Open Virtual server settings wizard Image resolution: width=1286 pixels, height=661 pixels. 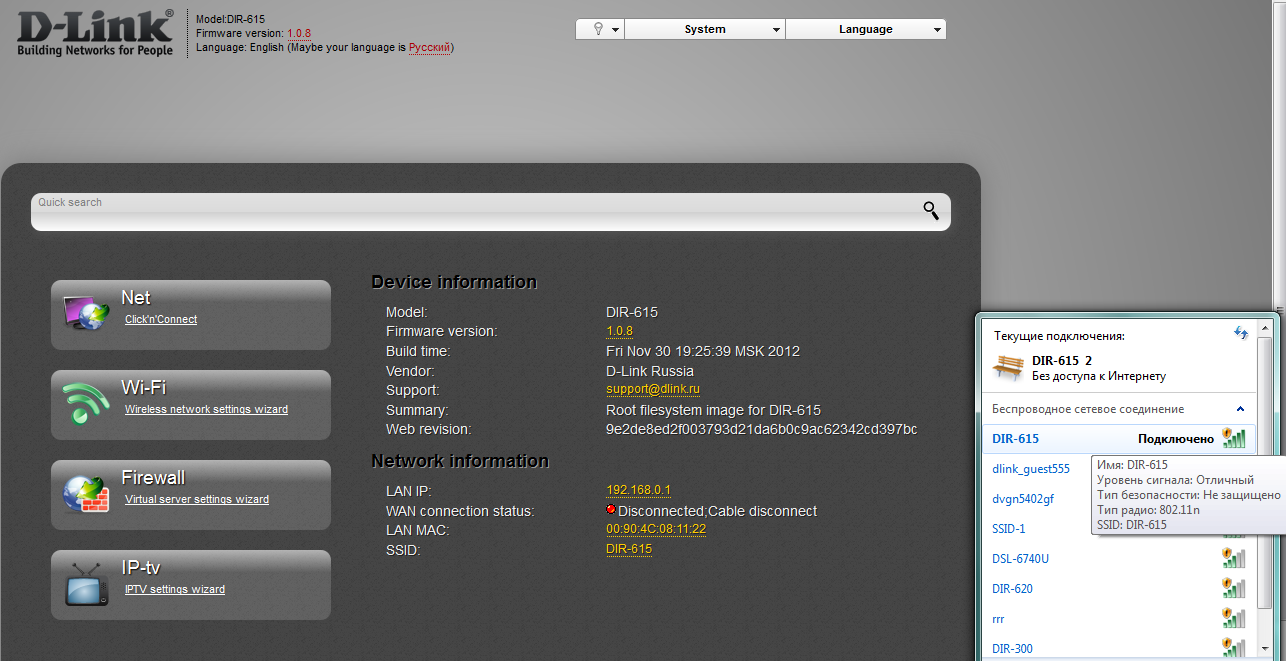(x=197, y=500)
